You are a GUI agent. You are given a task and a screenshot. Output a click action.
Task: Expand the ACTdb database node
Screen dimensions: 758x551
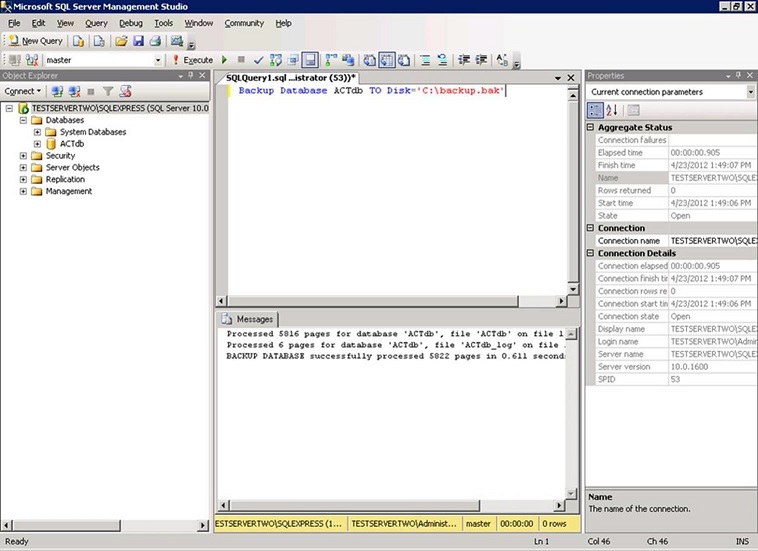pos(37,144)
